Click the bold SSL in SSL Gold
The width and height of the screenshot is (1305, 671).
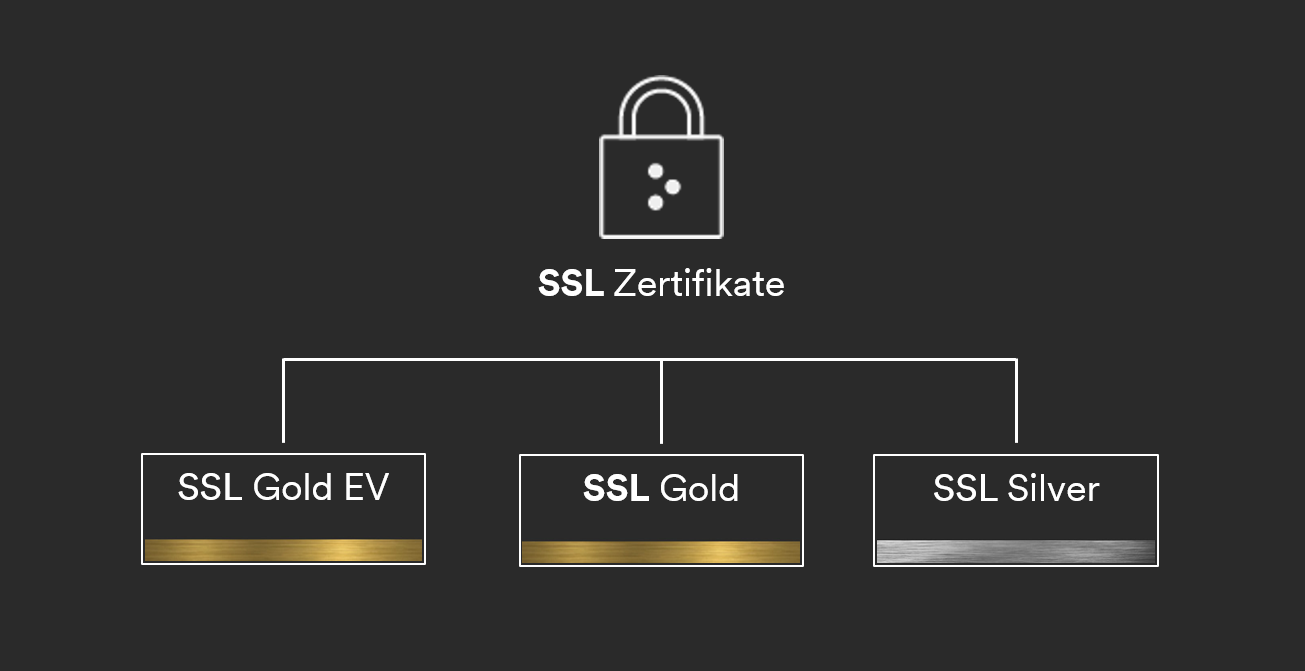pyautogui.click(x=616, y=489)
